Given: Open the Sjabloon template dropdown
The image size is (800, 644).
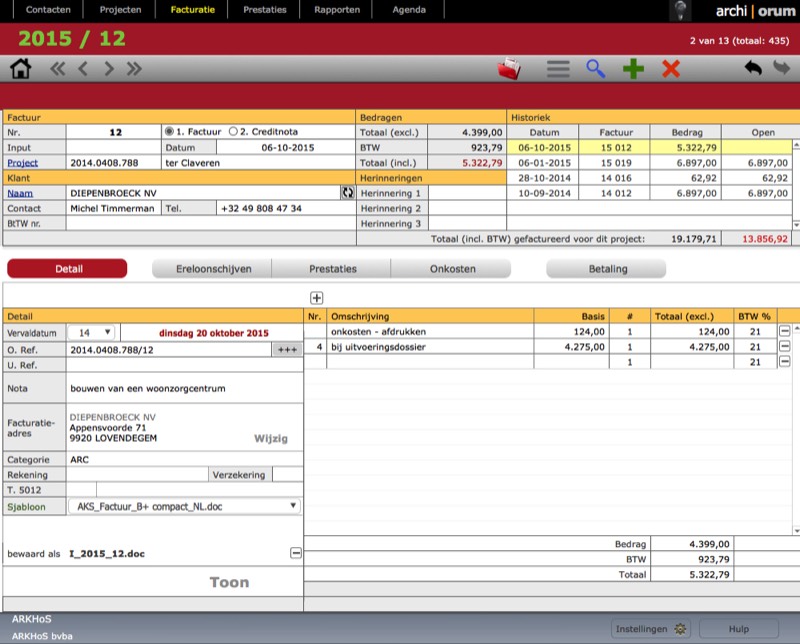Looking at the screenshot, I should [184, 506].
